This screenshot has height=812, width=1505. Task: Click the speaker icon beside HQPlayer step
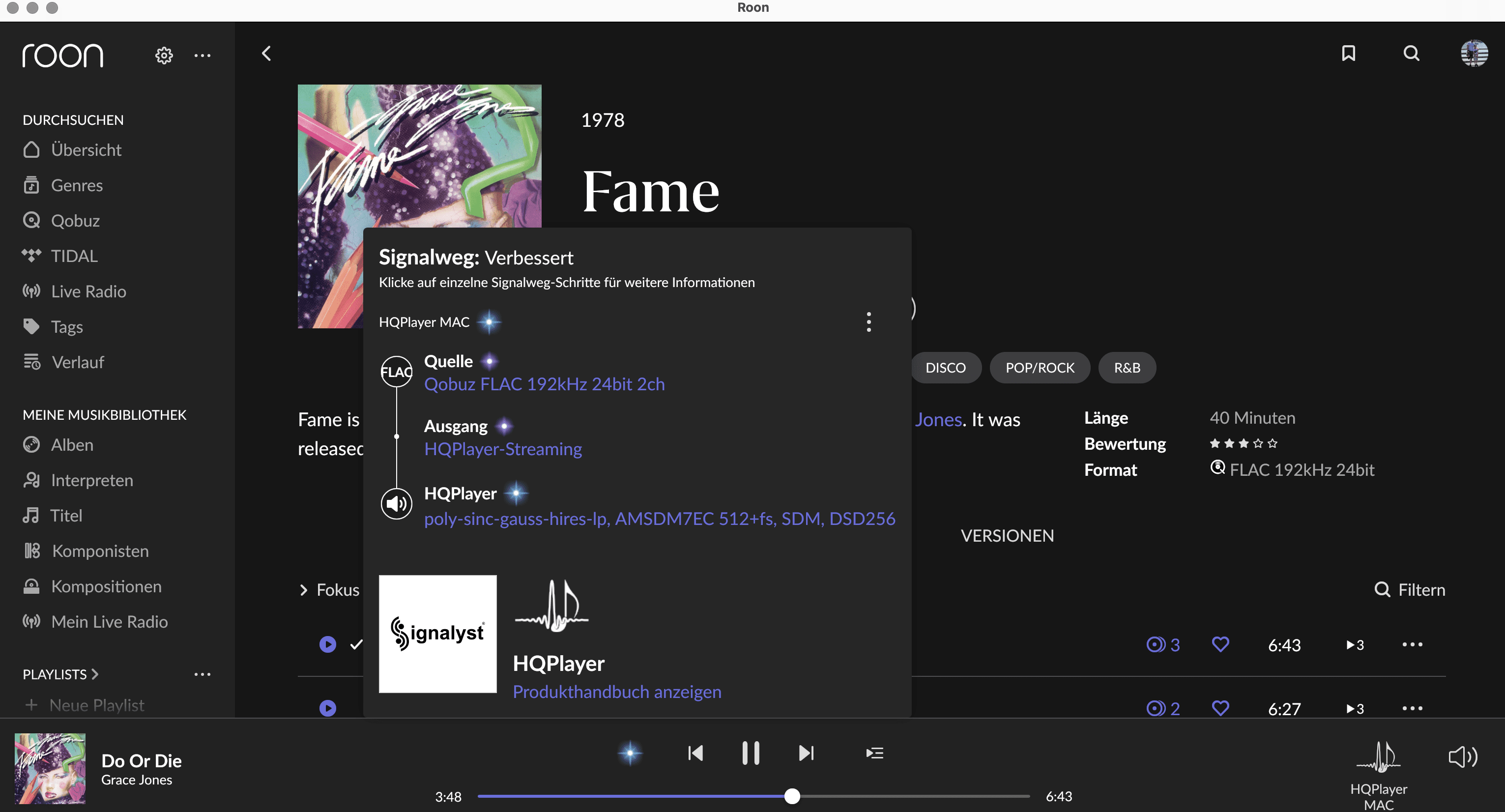pyautogui.click(x=397, y=503)
